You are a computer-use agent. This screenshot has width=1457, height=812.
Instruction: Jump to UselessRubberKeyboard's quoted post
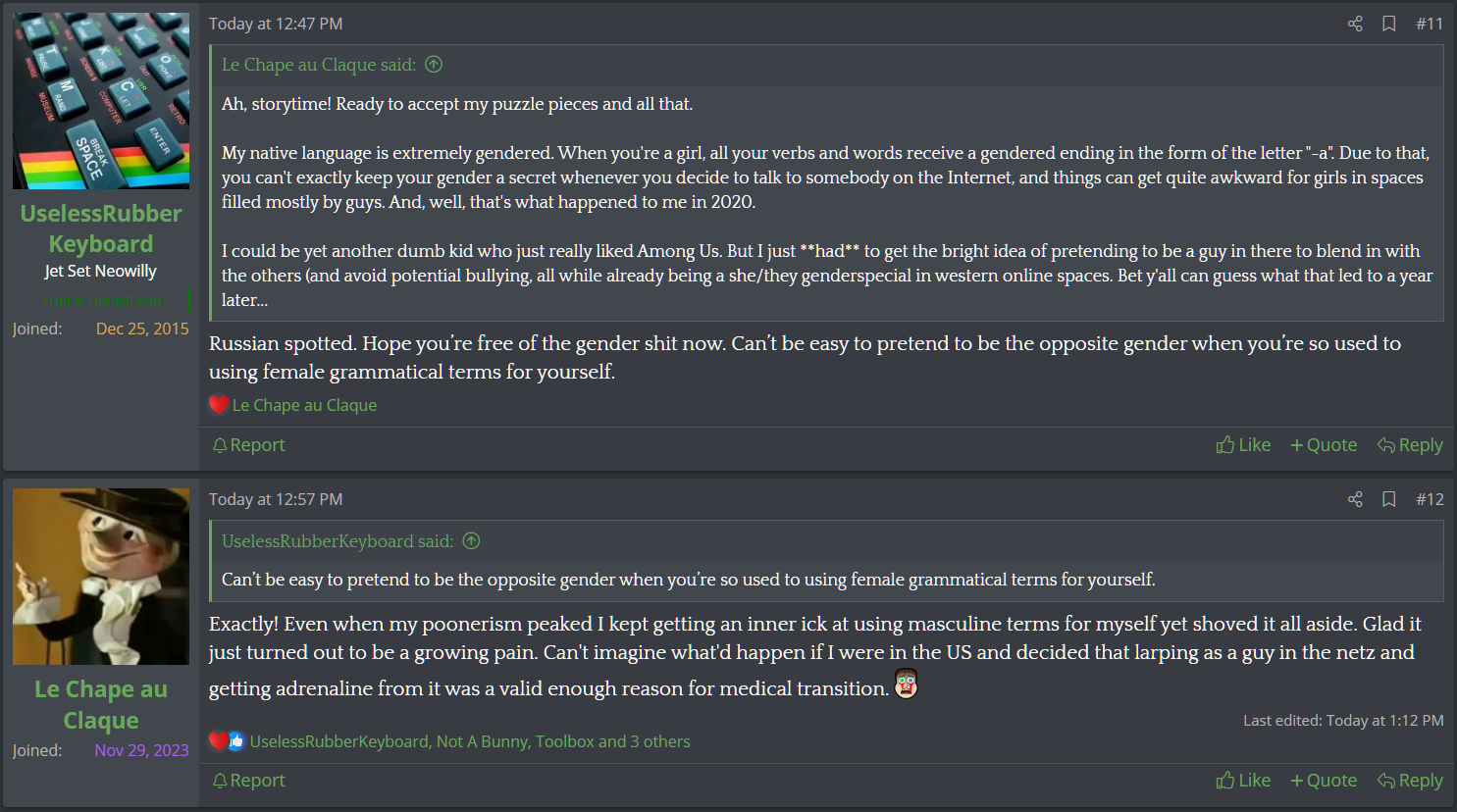pyautogui.click(x=471, y=541)
